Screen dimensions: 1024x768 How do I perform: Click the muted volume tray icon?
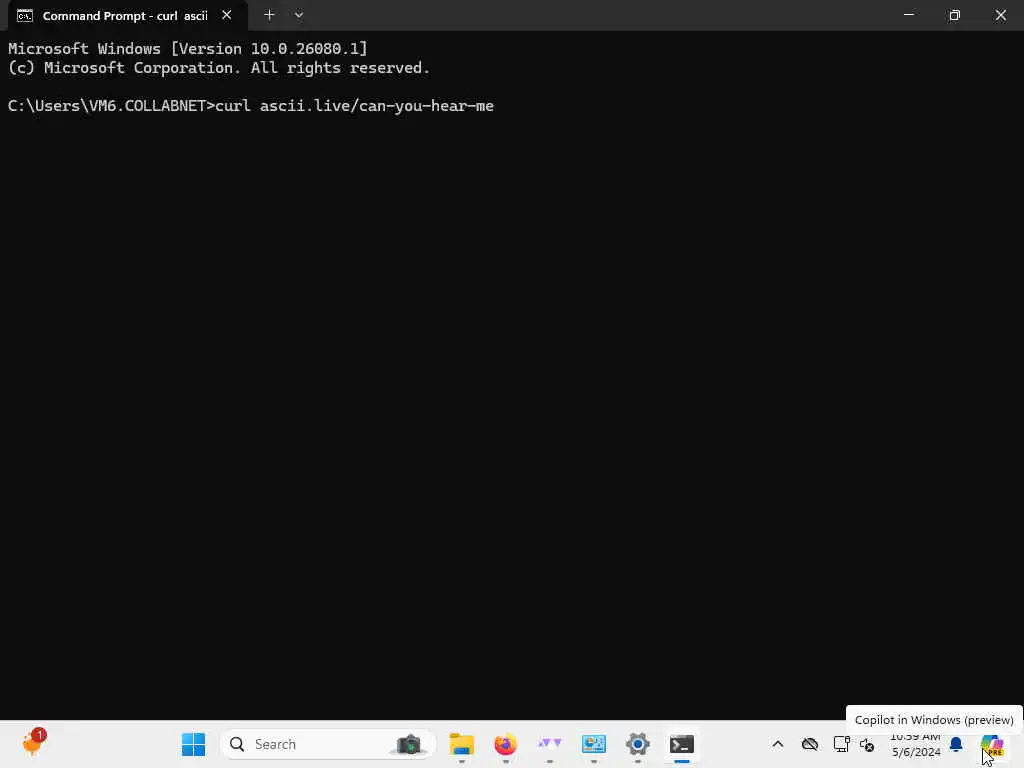[867, 744]
